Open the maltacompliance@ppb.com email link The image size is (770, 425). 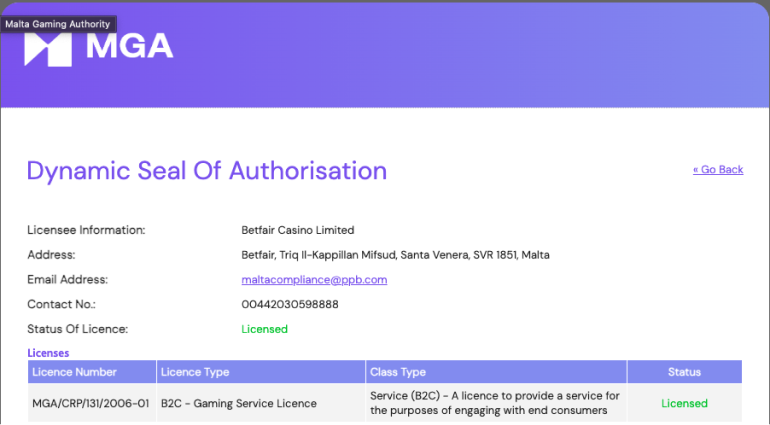(x=314, y=280)
